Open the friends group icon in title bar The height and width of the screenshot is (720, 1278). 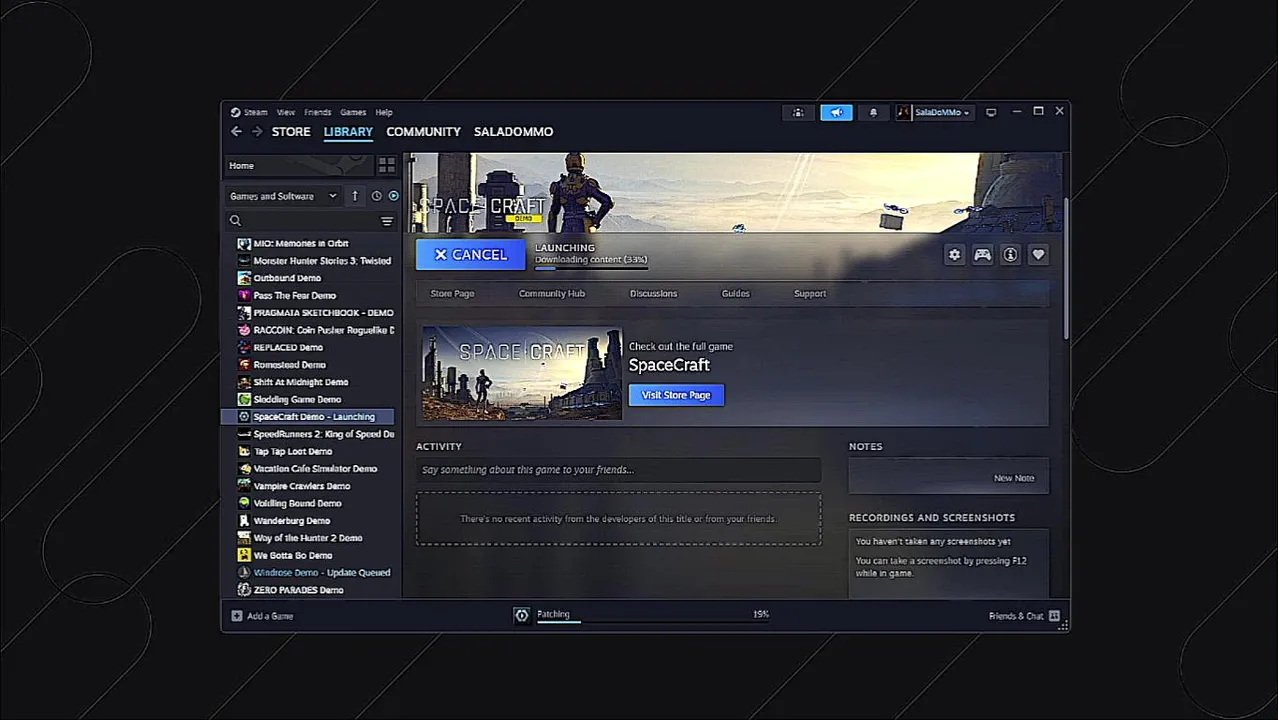[798, 112]
